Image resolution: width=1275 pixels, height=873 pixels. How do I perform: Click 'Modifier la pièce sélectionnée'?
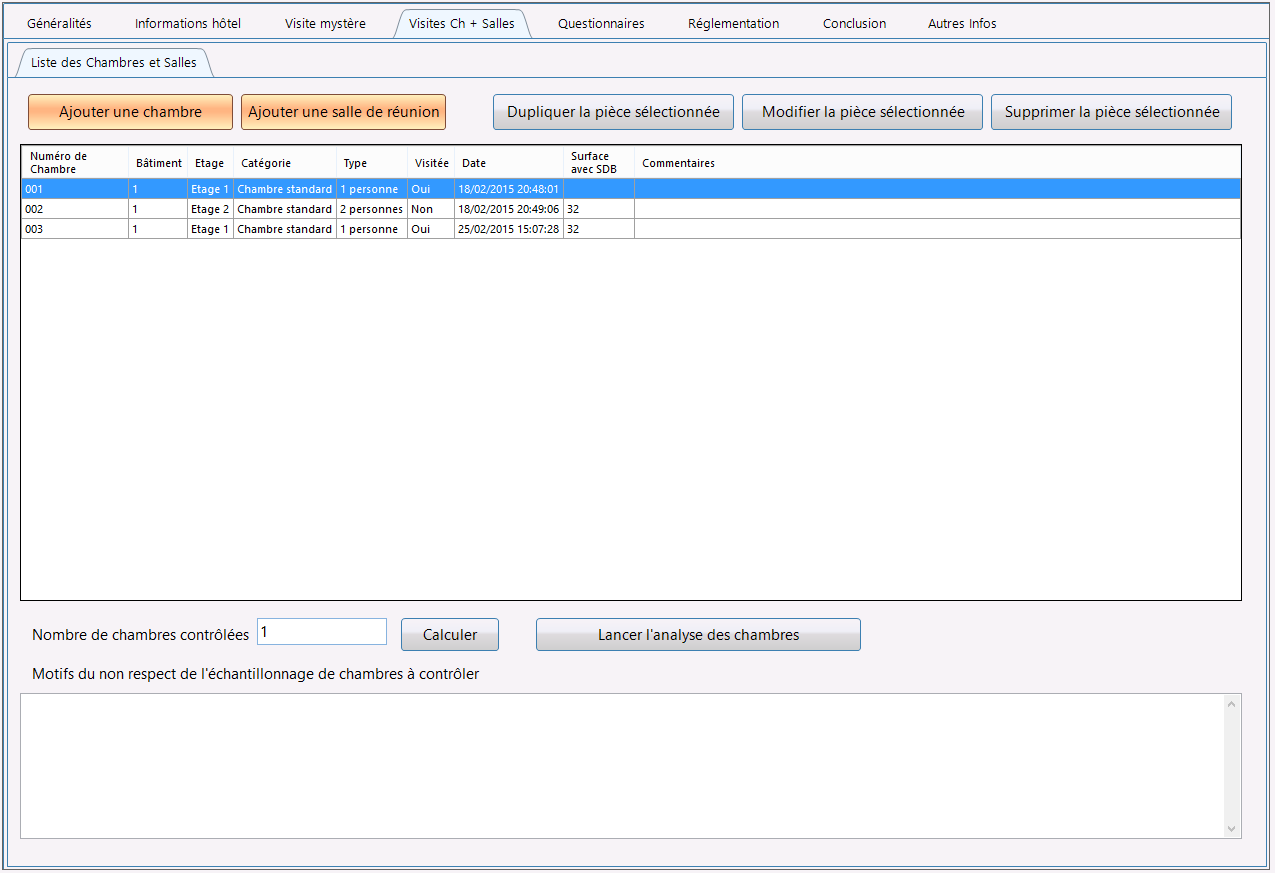coord(862,112)
